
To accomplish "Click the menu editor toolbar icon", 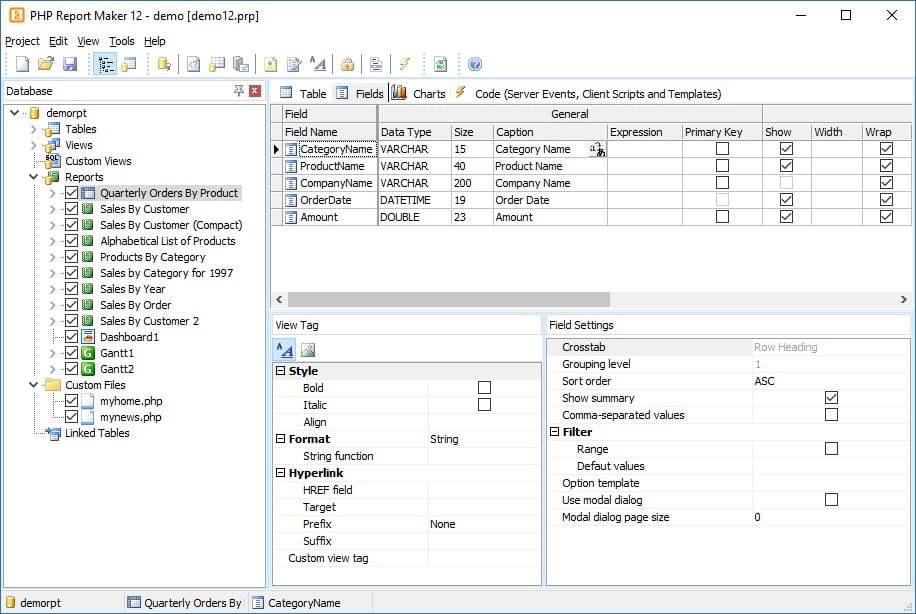I will coord(376,64).
